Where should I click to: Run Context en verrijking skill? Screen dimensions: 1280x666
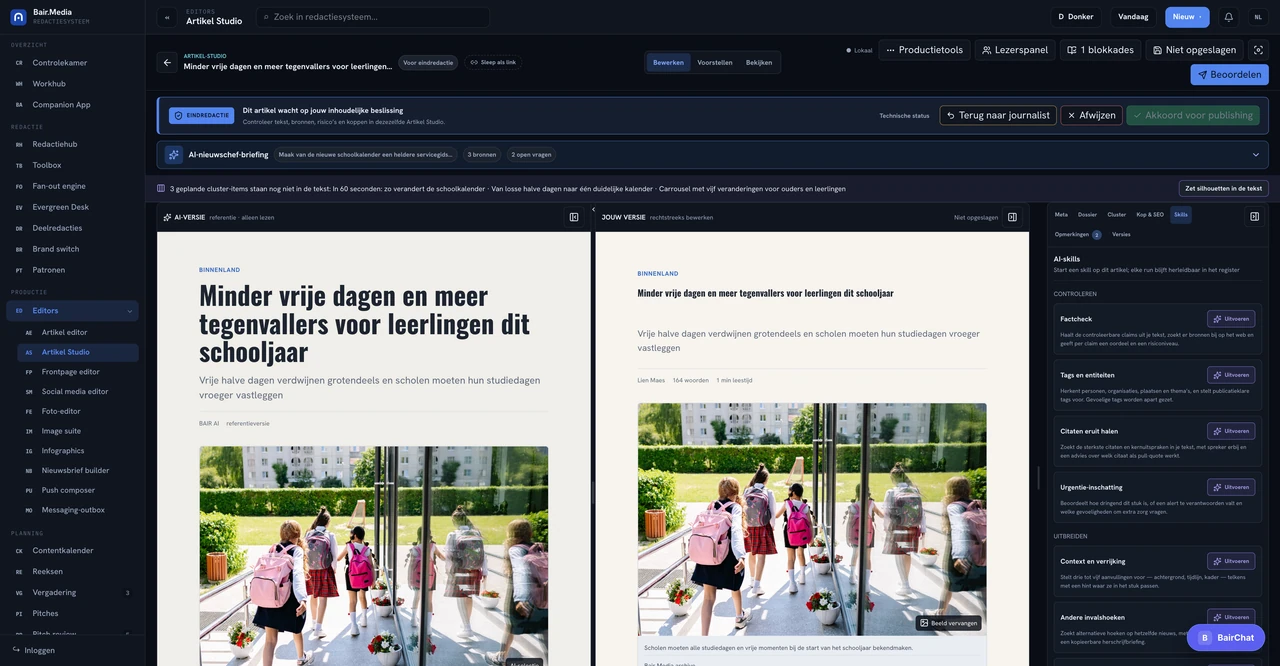tap(1231, 561)
